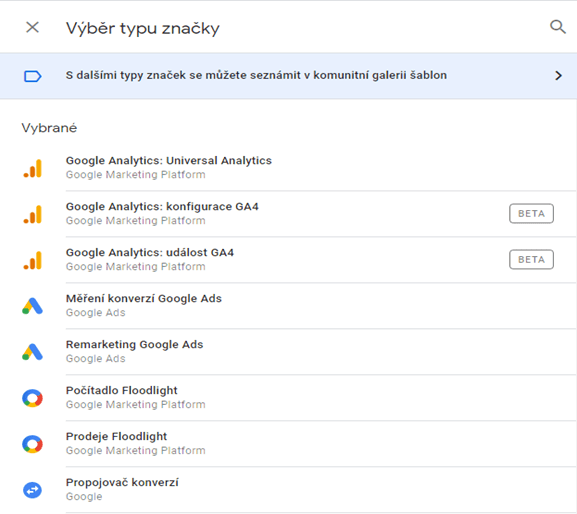Screen dimensions: 577x514
Task: Click Google Ads logo for Měření konverzí
Action: coord(32,306)
